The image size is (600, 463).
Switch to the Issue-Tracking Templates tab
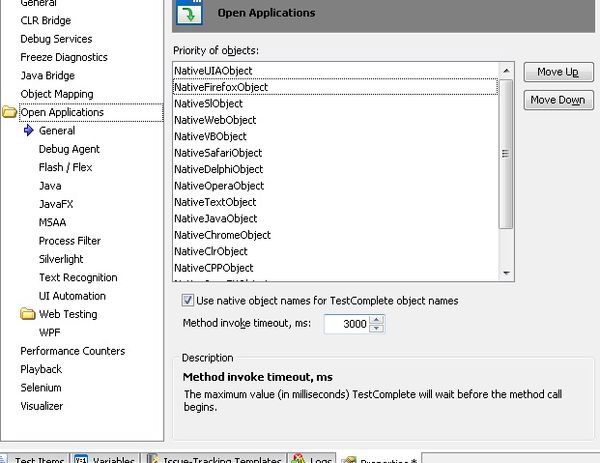(x=223, y=459)
